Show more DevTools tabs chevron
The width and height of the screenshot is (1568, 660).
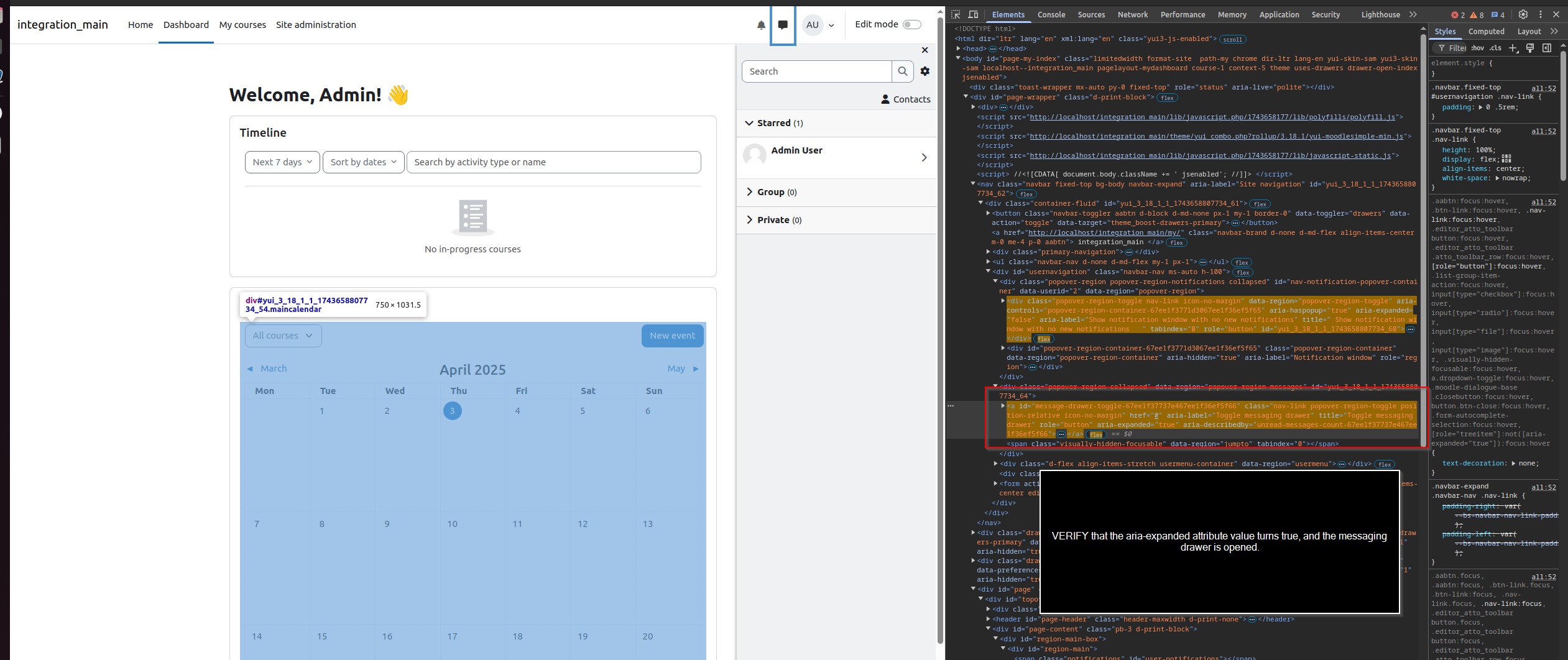pyautogui.click(x=1413, y=14)
